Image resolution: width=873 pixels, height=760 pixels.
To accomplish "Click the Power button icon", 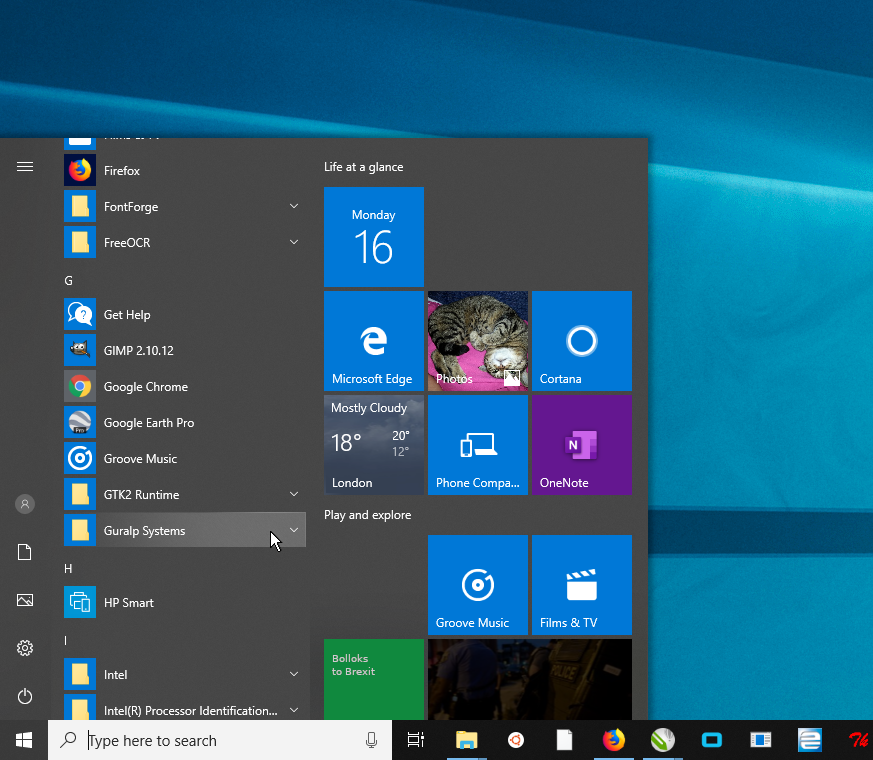I will (x=25, y=697).
